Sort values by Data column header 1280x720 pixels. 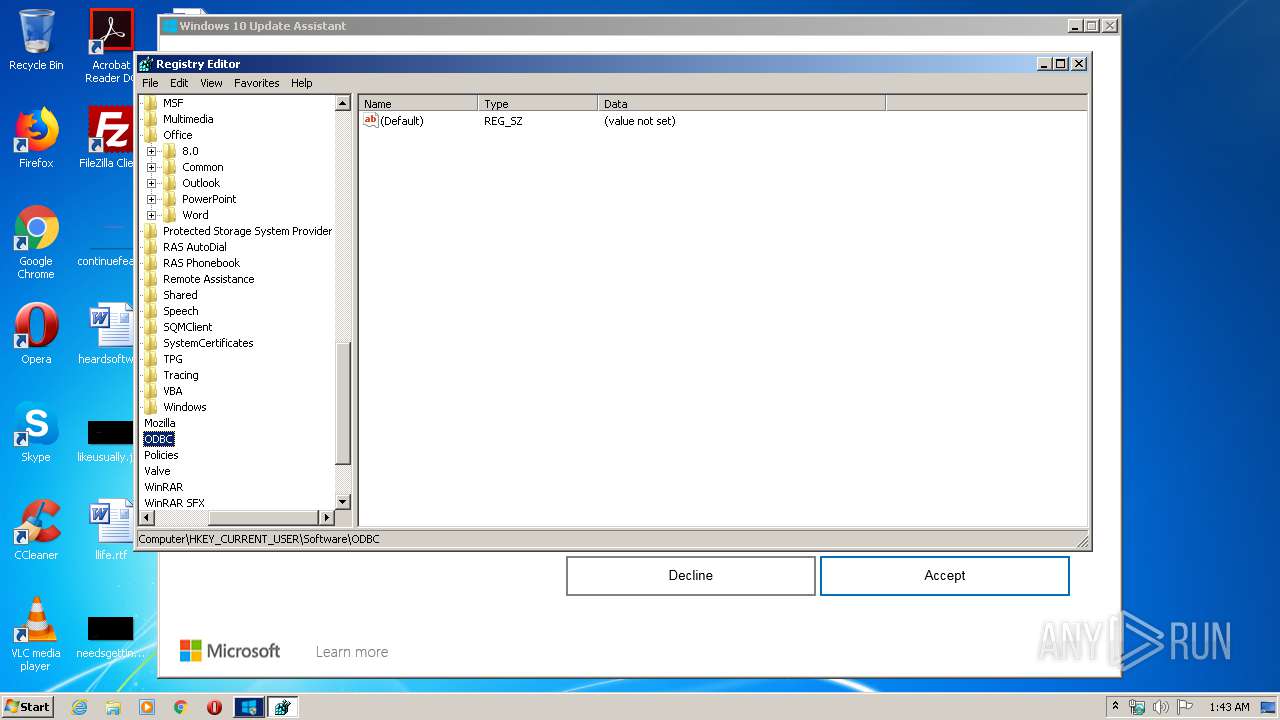(x=742, y=103)
